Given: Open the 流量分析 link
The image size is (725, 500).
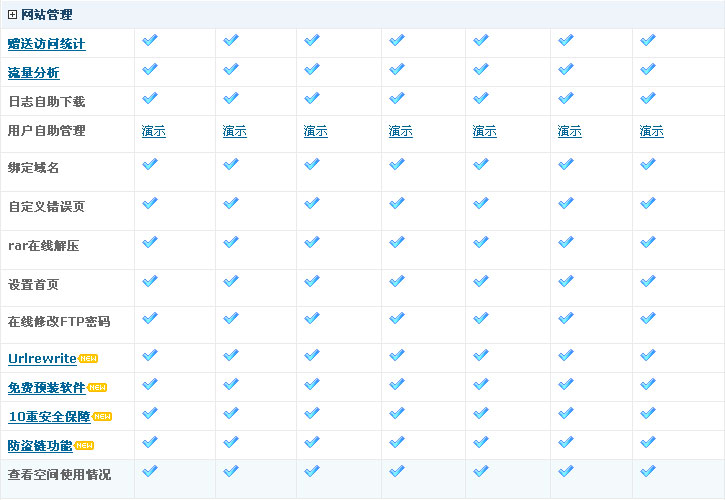Looking at the screenshot, I should click(x=34, y=73).
